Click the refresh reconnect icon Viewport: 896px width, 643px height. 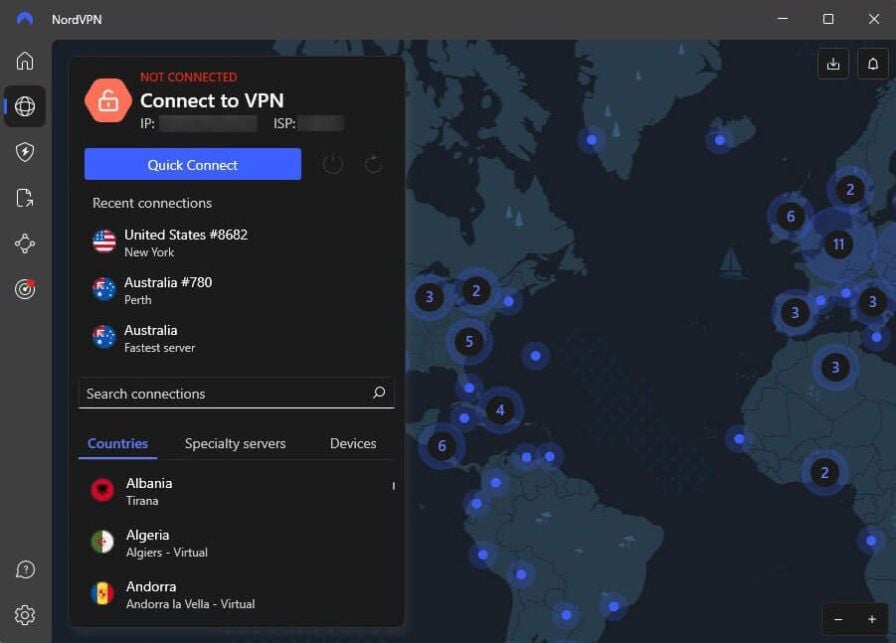click(x=373, y=165)
